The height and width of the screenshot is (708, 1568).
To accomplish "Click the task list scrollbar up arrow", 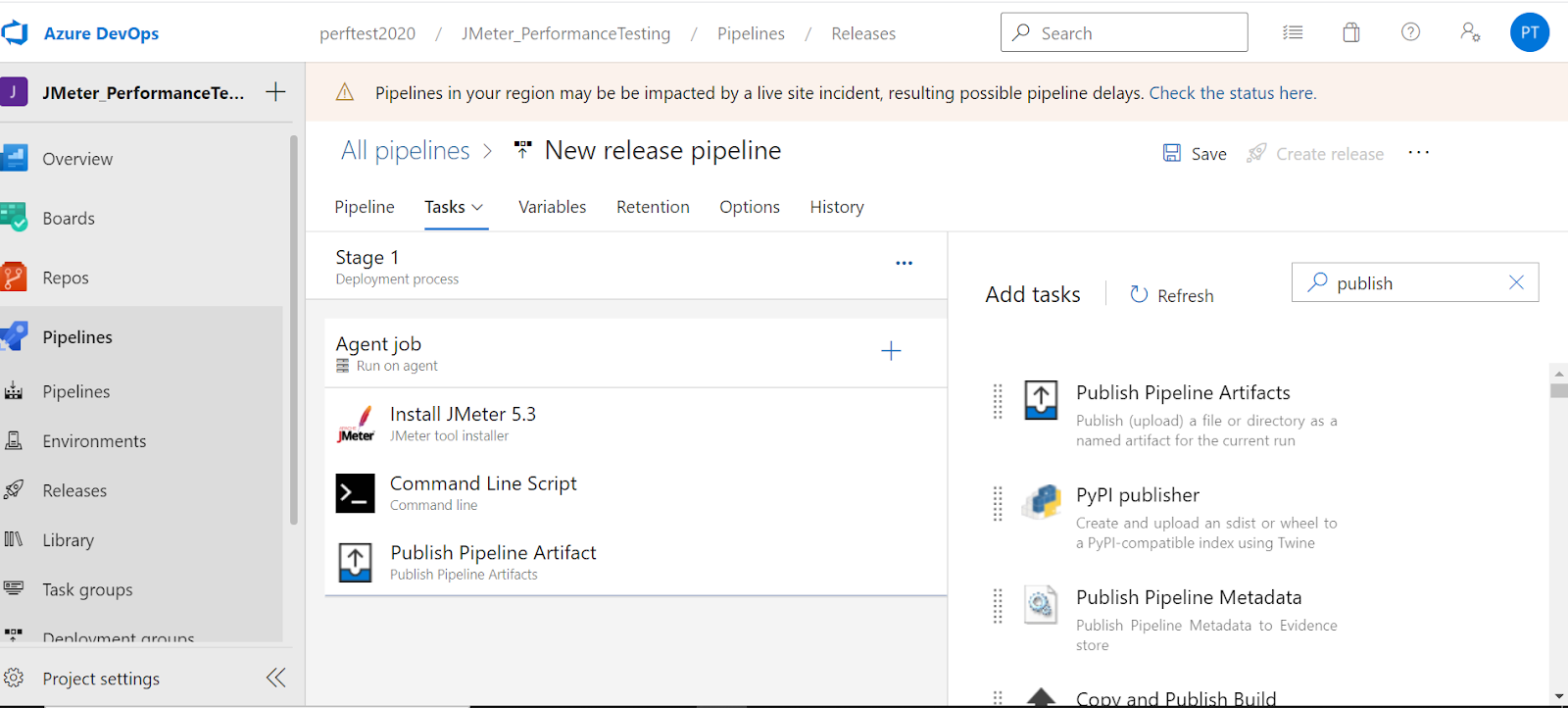I will click(x=1559, y=373).
